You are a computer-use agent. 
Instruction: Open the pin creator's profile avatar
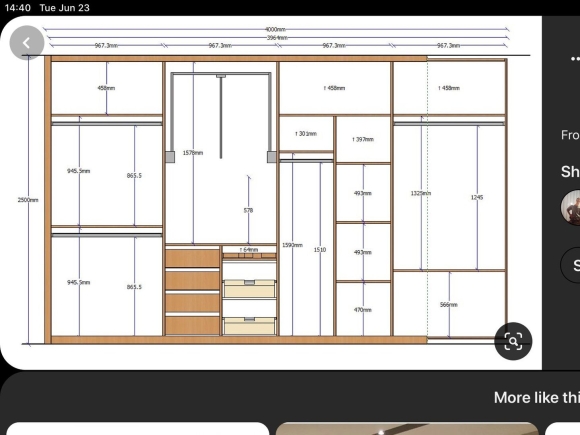571,208
